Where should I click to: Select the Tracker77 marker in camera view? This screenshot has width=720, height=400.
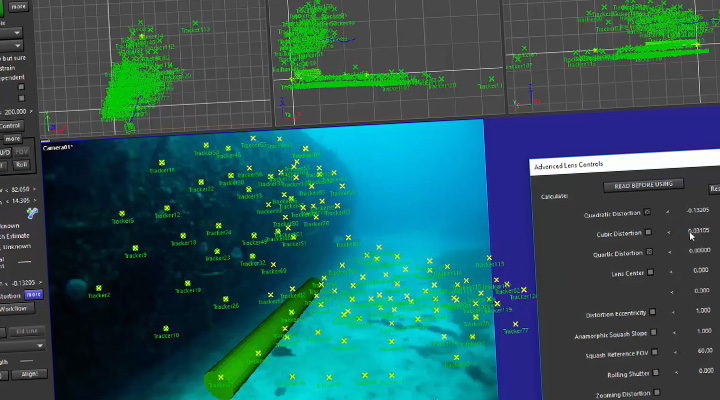coord(516,324)
